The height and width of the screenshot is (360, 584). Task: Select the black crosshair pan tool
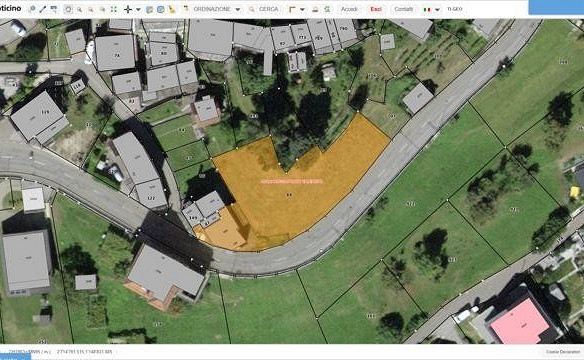coord(128,9)
